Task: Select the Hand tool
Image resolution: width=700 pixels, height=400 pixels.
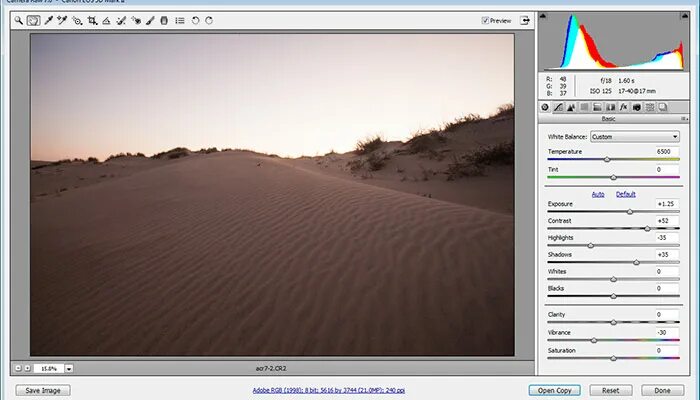Action: [x=33, y=21]
